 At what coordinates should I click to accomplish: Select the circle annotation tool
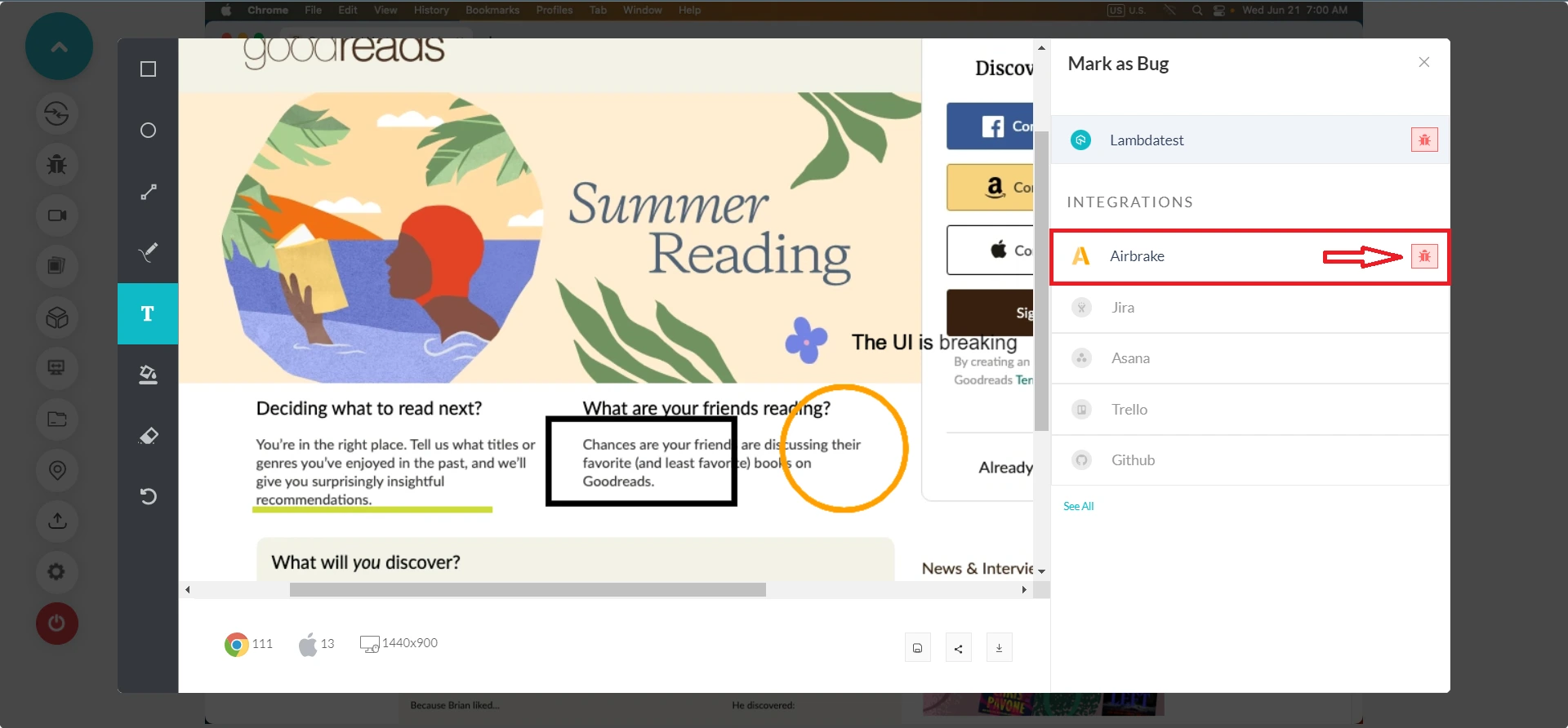[x=148, y=131]
